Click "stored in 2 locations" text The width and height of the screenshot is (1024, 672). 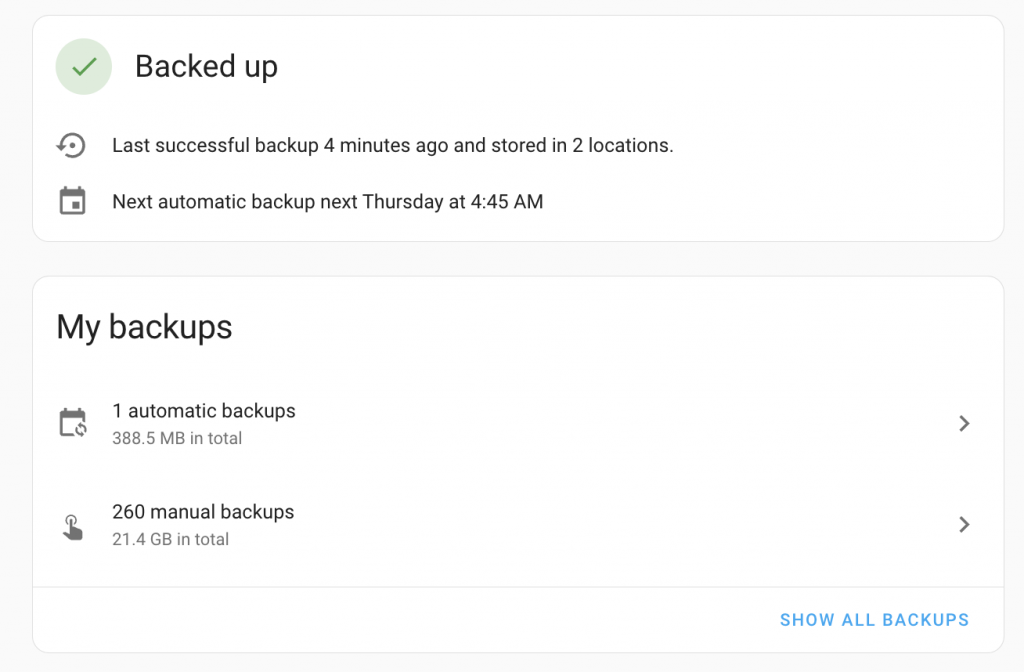click(582, 146)
